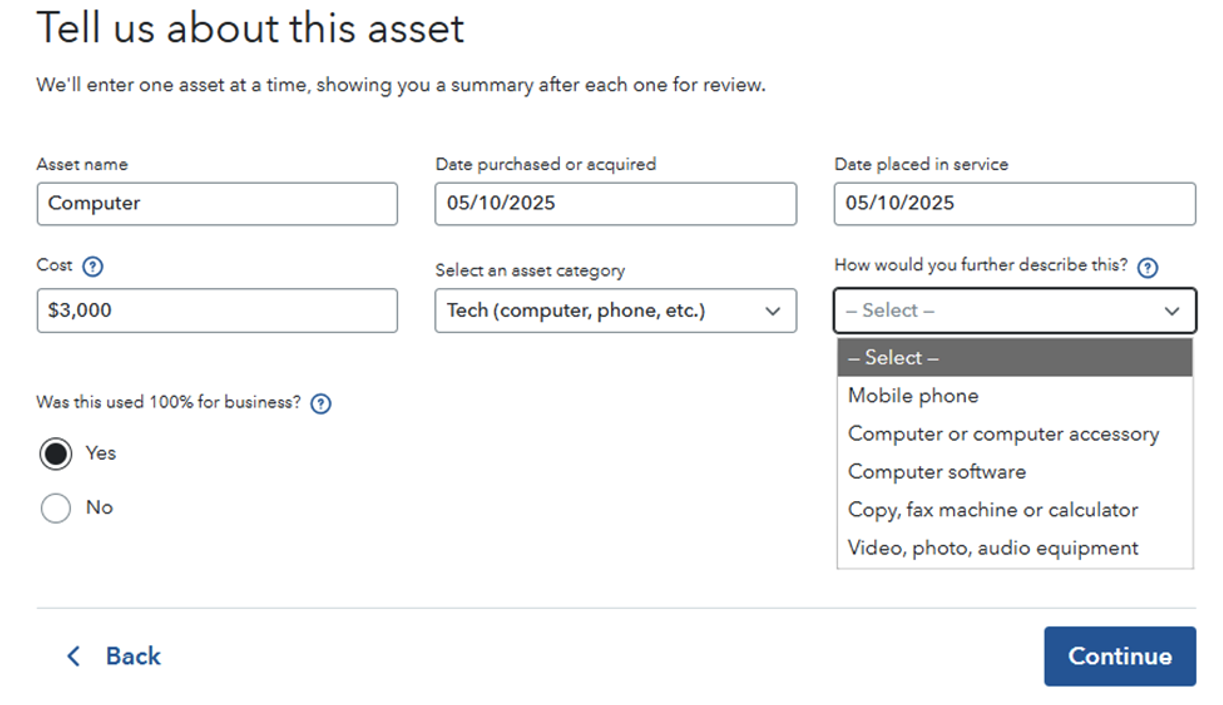The image size is (1223, 705).
Task: Click the help icon next to Cost
Action: (x=93, y=267)
